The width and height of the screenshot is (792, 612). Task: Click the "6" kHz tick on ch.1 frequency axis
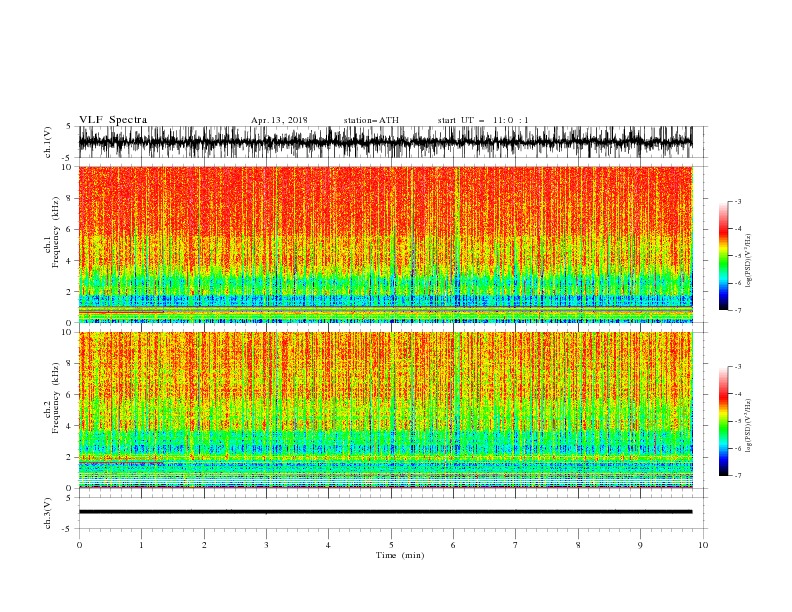tap(69, 229)
